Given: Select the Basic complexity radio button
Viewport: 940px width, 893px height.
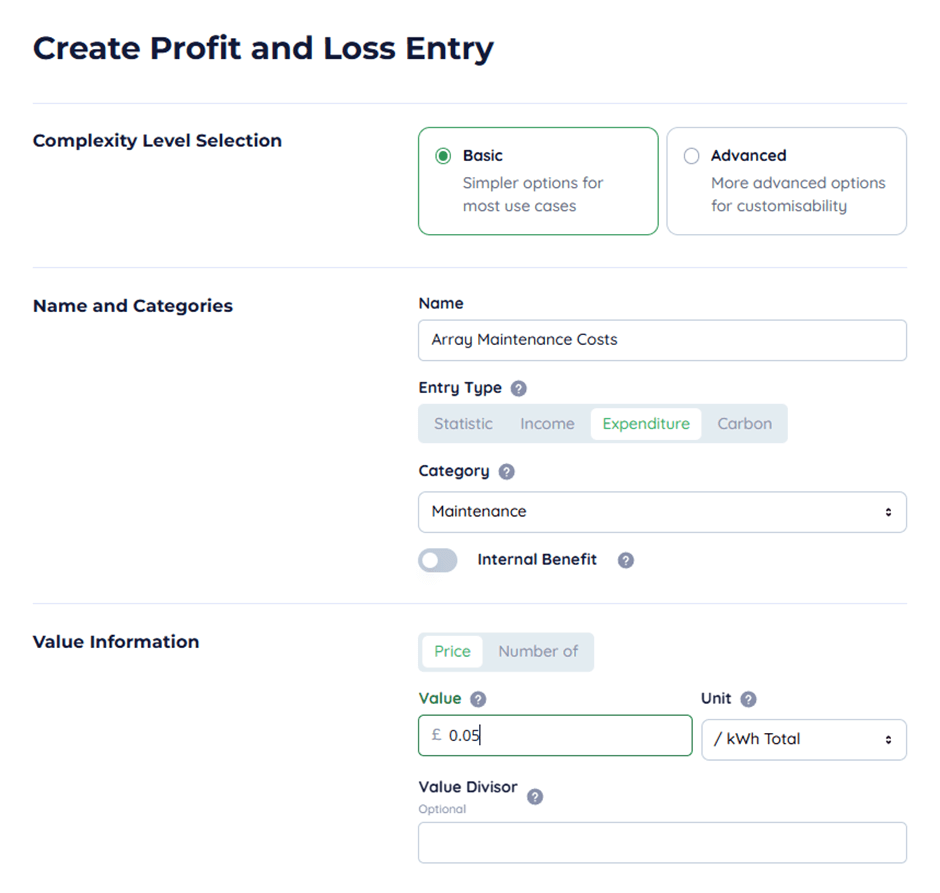Looking at the screenshot, I should (443, 156).
